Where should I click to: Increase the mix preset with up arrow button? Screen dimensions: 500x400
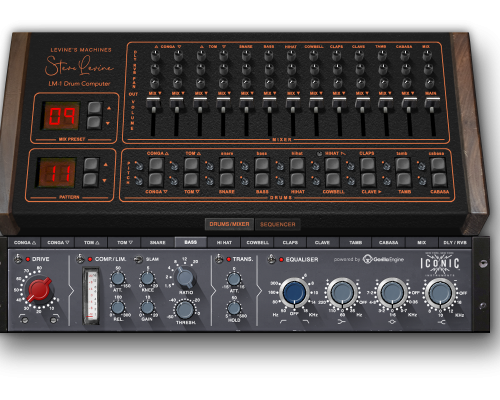[95, 108]
